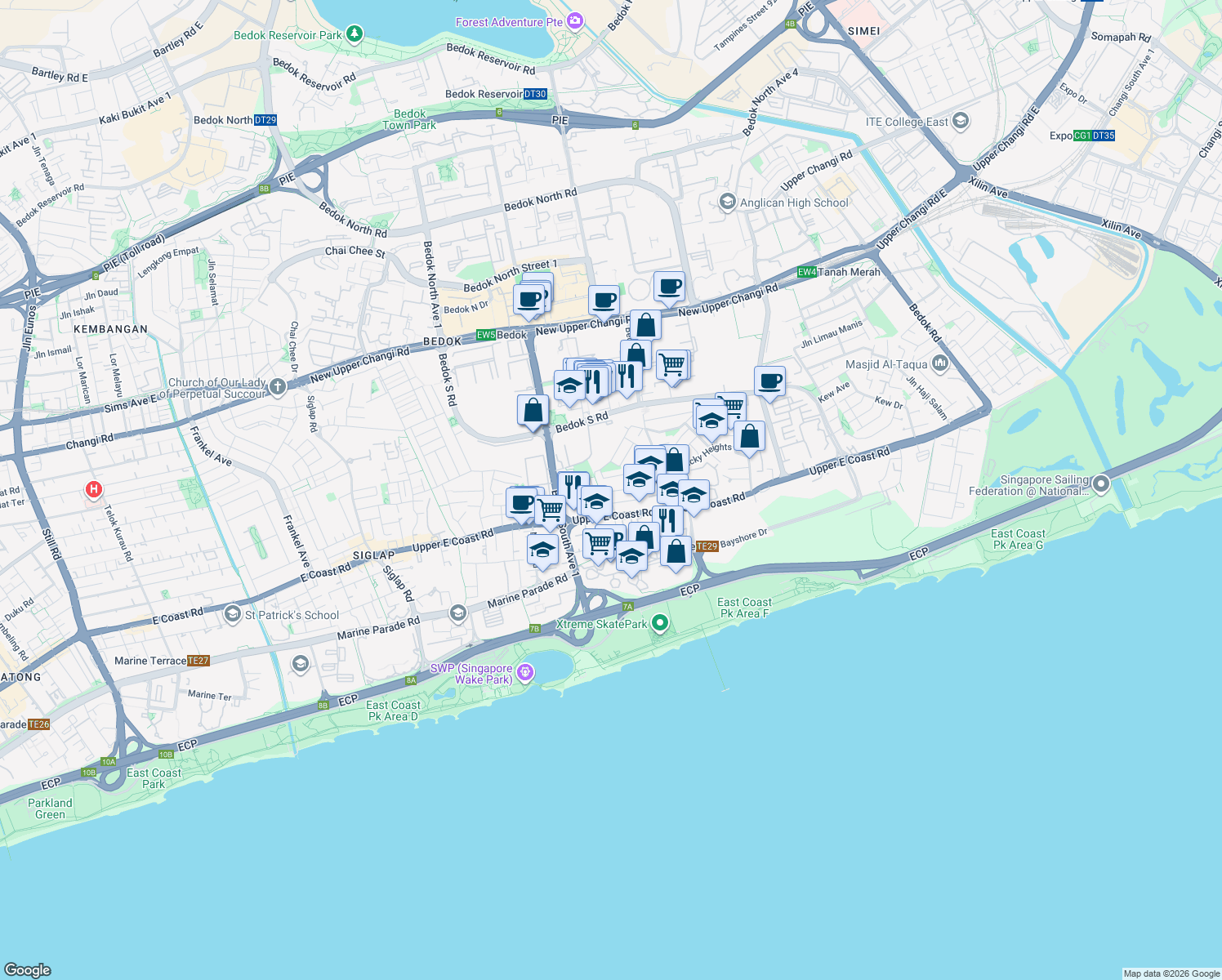
Task: Click Anglican High School icon
Action: click(x=727, y=202)
